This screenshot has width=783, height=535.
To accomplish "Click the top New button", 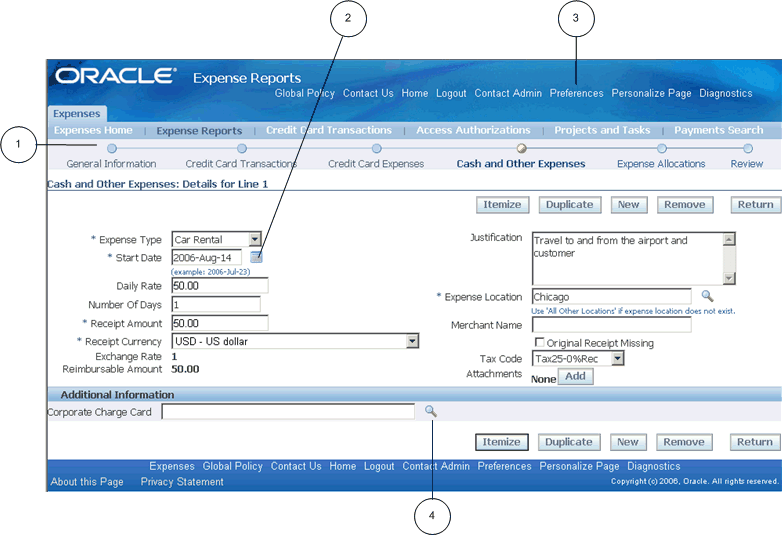I will pos(629,205).
